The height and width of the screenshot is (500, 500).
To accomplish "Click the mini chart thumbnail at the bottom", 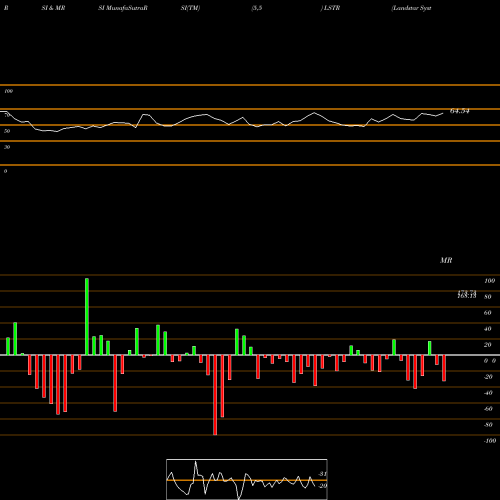I will coord(247,479).
